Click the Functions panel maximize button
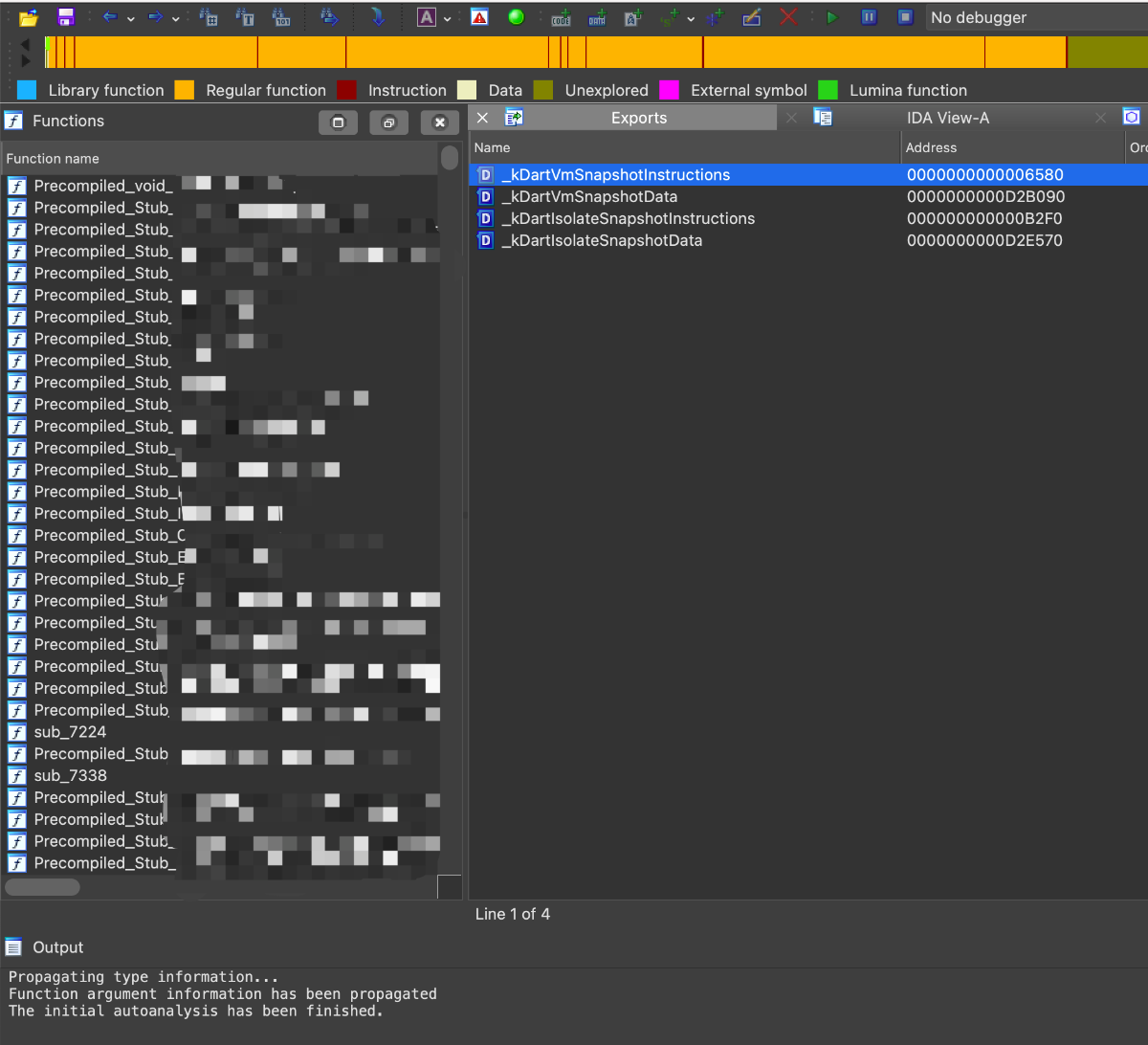Viewport: 1148px width, 1045px height. (x=338, y=122)
